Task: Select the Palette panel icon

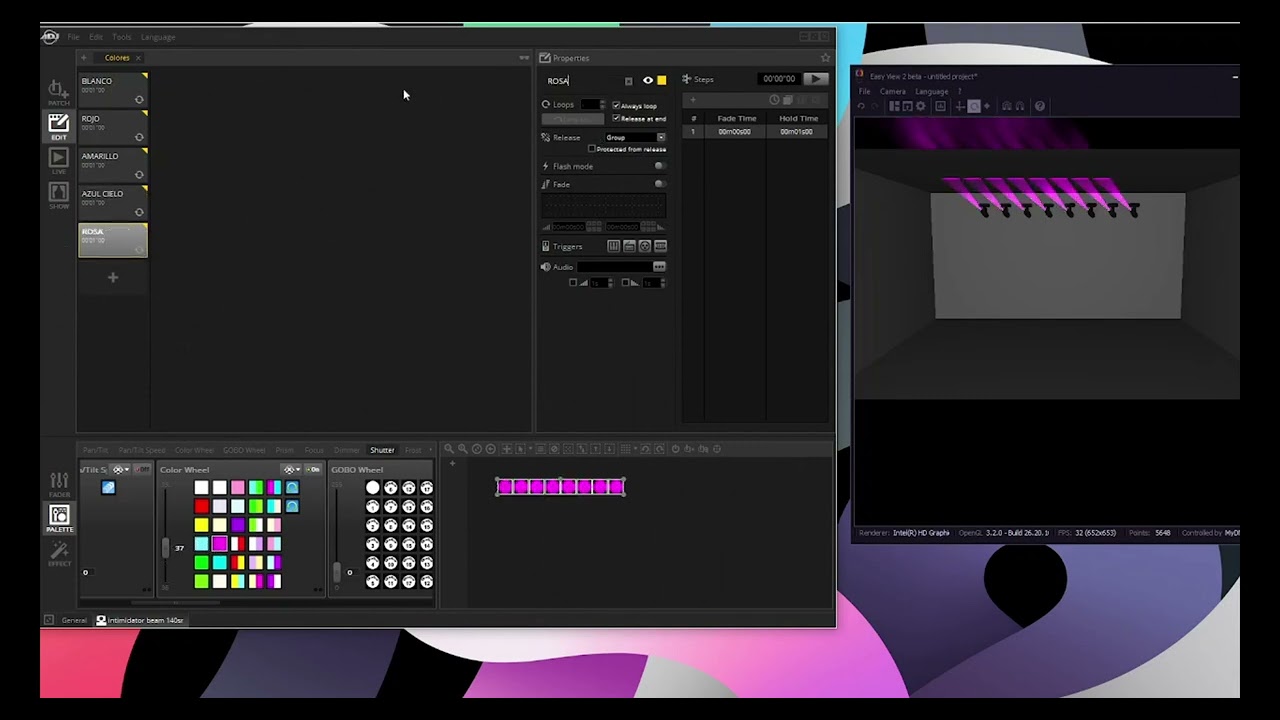Action: [59, 519]
